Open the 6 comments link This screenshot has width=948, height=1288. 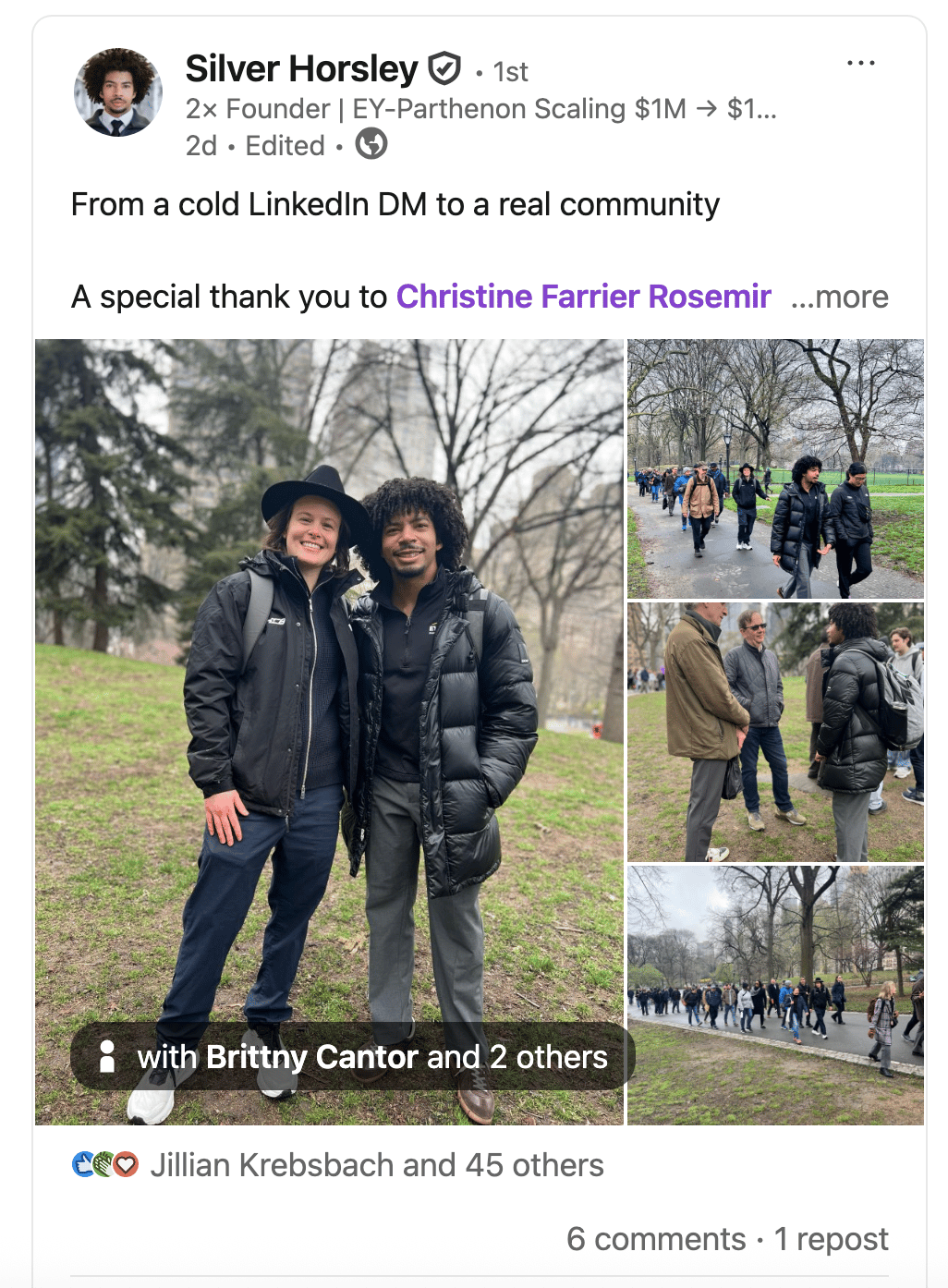[656, 1239]
